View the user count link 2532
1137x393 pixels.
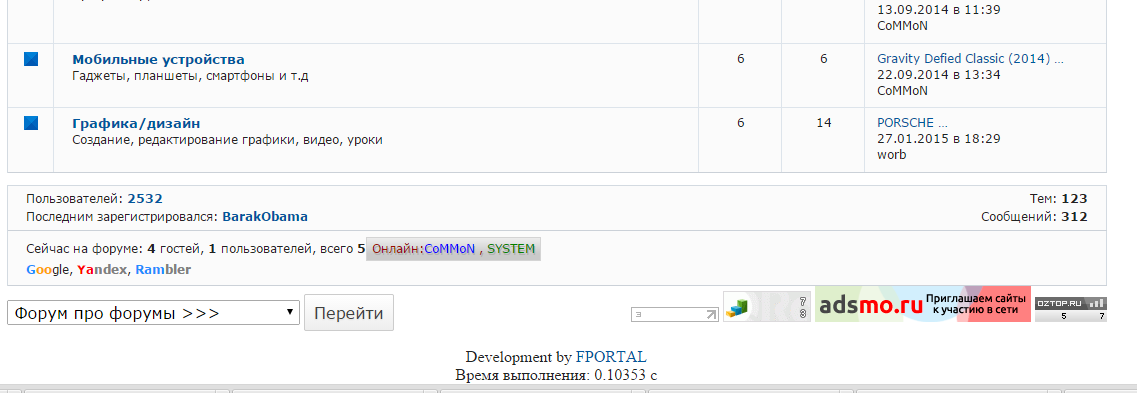(x=145, y=199)
